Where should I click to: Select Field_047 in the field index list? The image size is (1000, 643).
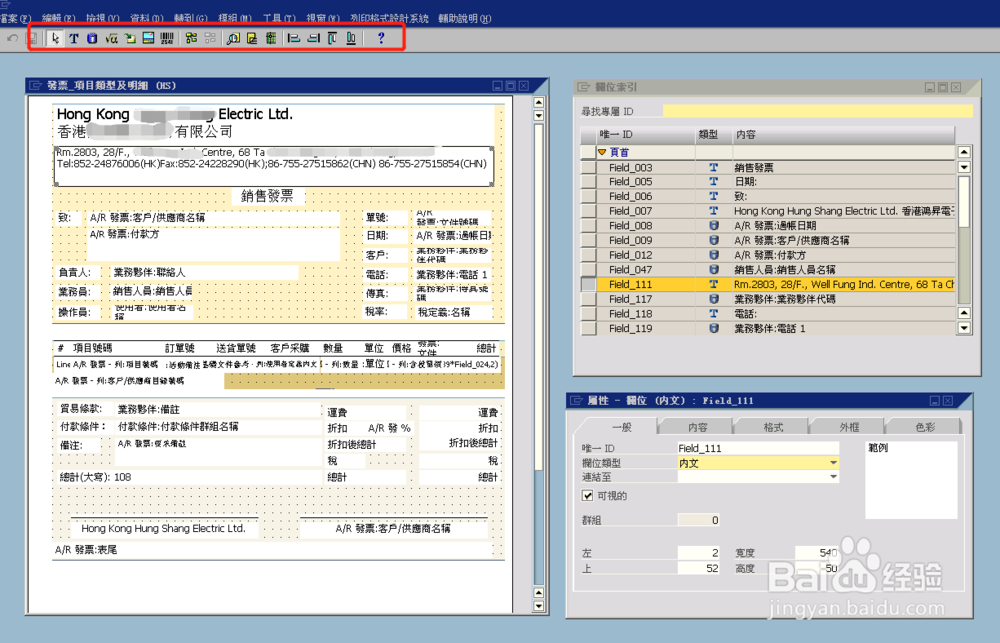coord(631,270)
